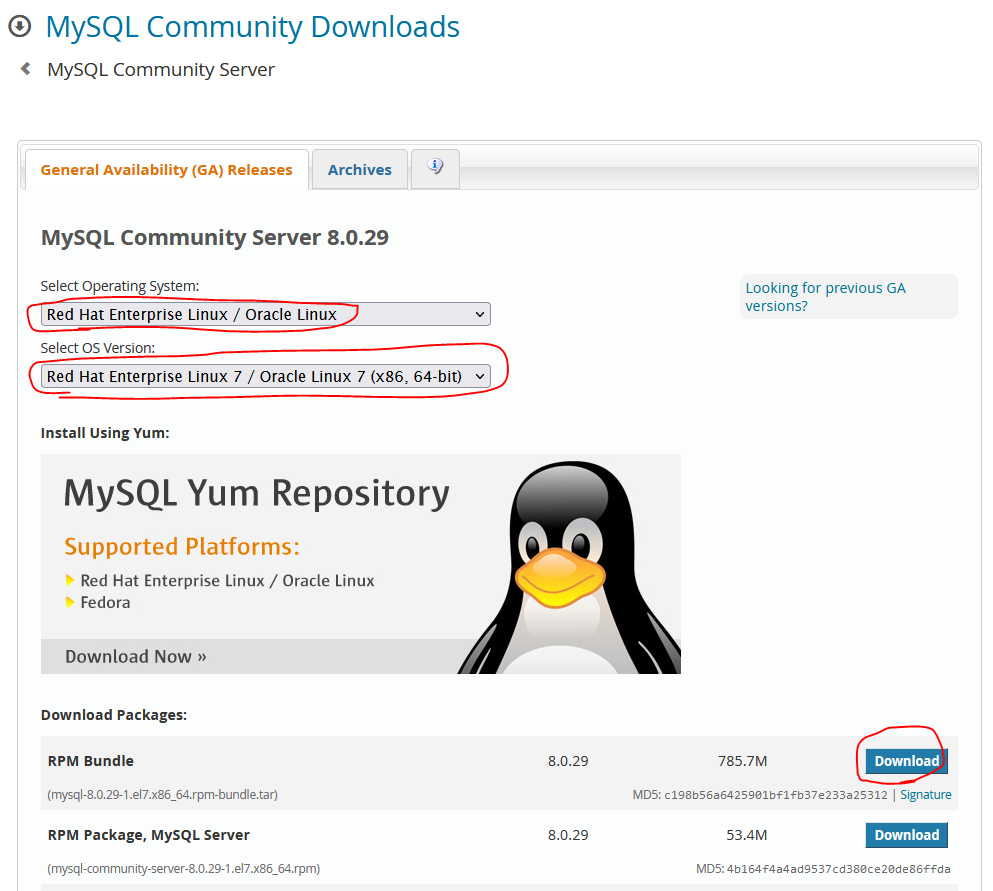Click the MySQL Community Server breadcrumb
This screenshot has width=993, height=891.
[160, 69]
